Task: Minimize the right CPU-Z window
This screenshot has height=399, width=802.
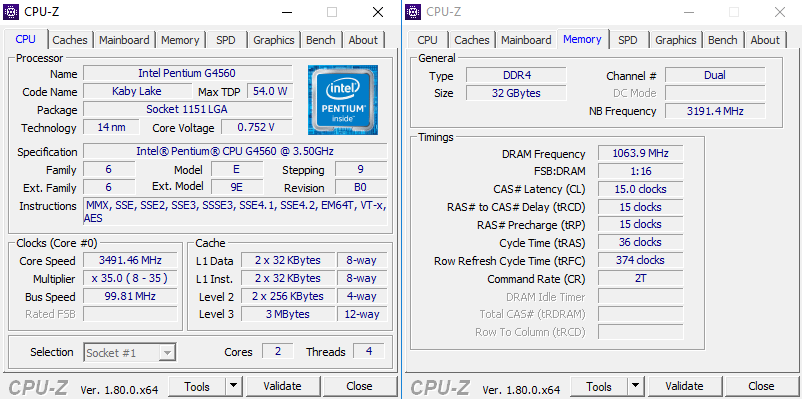Action: coord(690,12)
